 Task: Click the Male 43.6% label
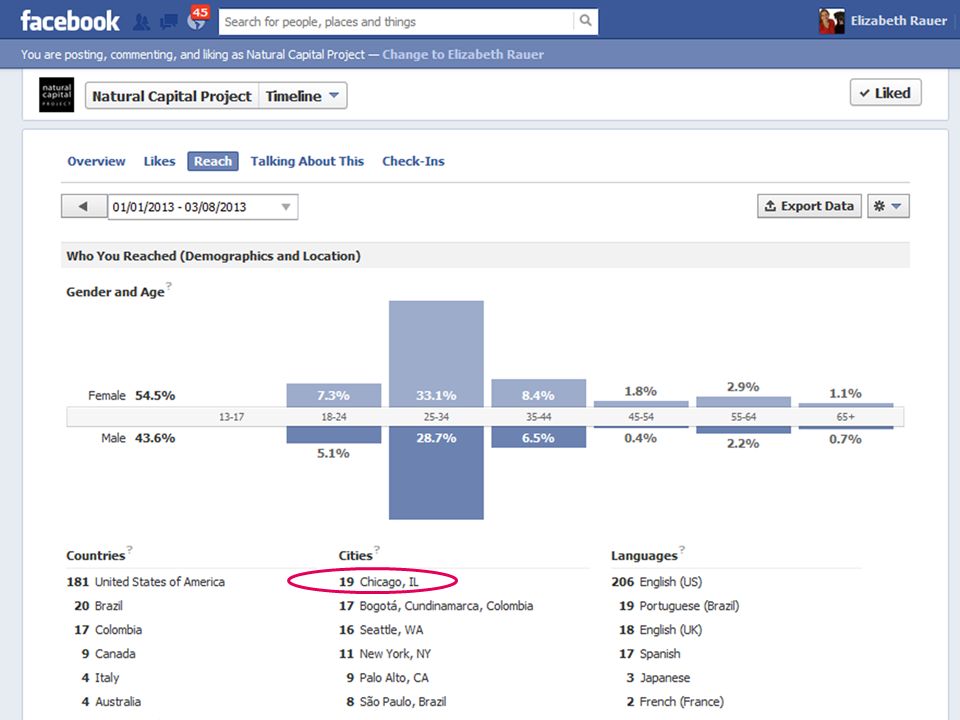138,438
